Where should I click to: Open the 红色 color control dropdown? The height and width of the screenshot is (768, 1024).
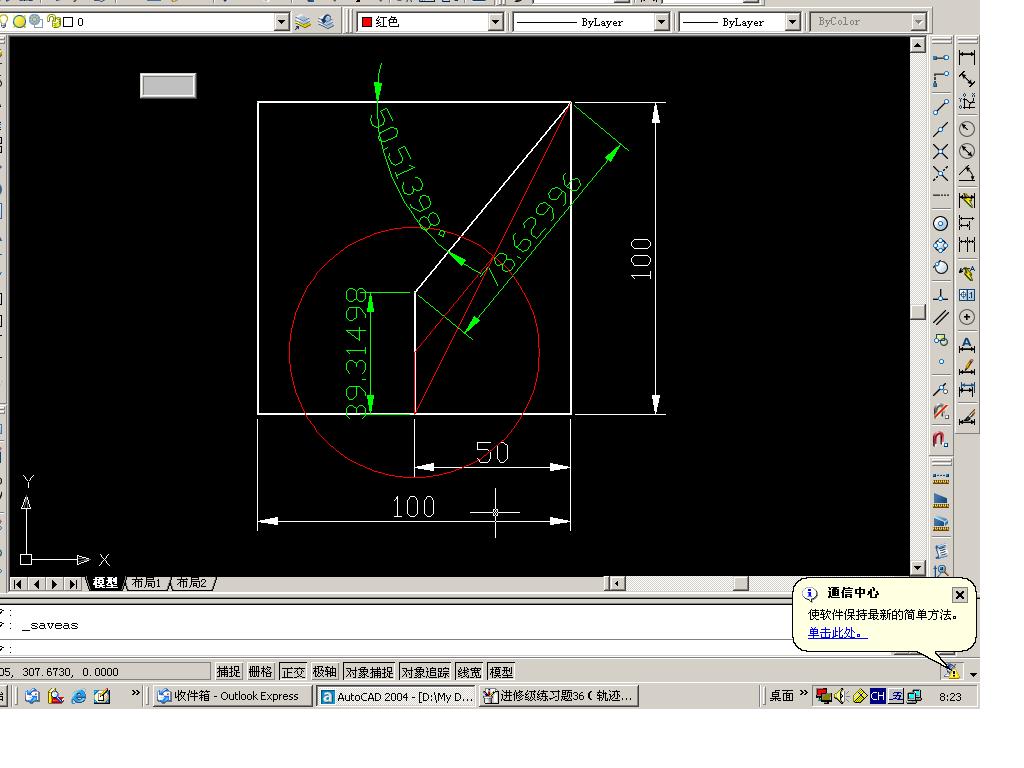click(496, 22)
